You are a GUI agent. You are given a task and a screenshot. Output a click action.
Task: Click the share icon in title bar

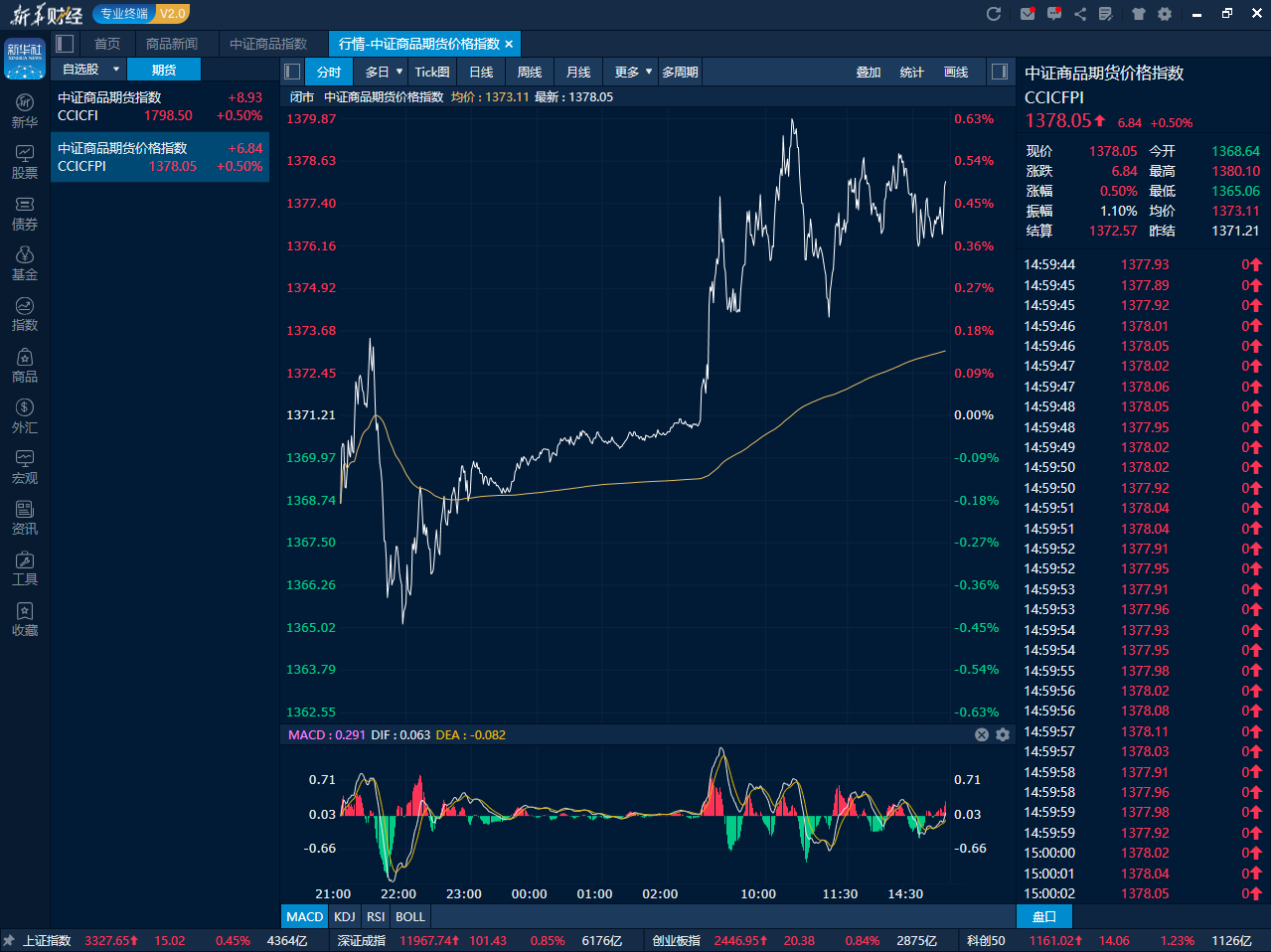(x=1080, y=14)
